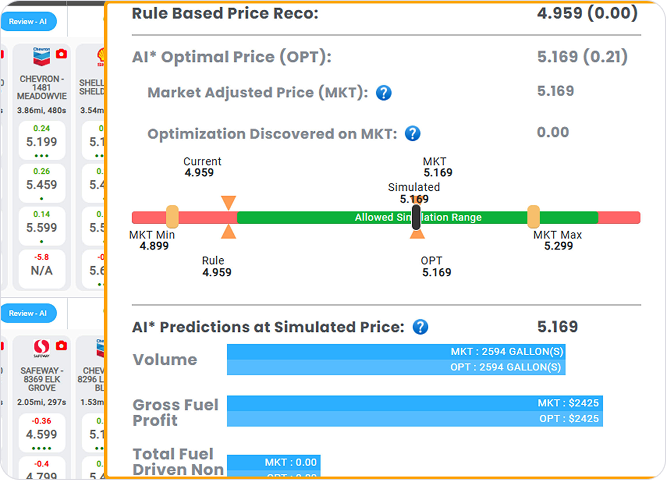Viewport: 666px width, 480px height.
Task: Click help icon beside Optimization Discovered on MKT
Action: [412, 134]
